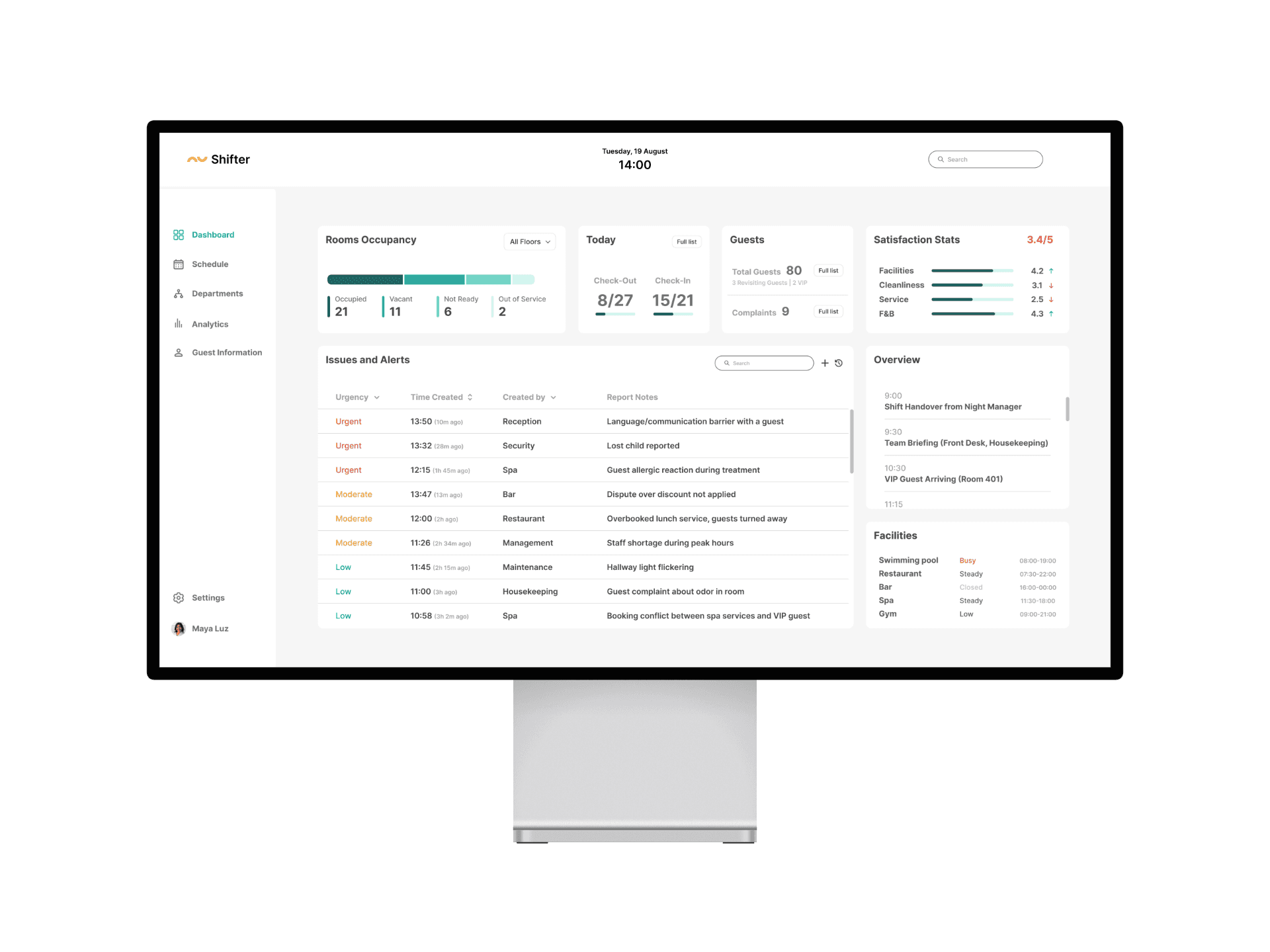Open Full list for Complaints
This screenshot has height=952, width=1270.
[x=827, y=311]
